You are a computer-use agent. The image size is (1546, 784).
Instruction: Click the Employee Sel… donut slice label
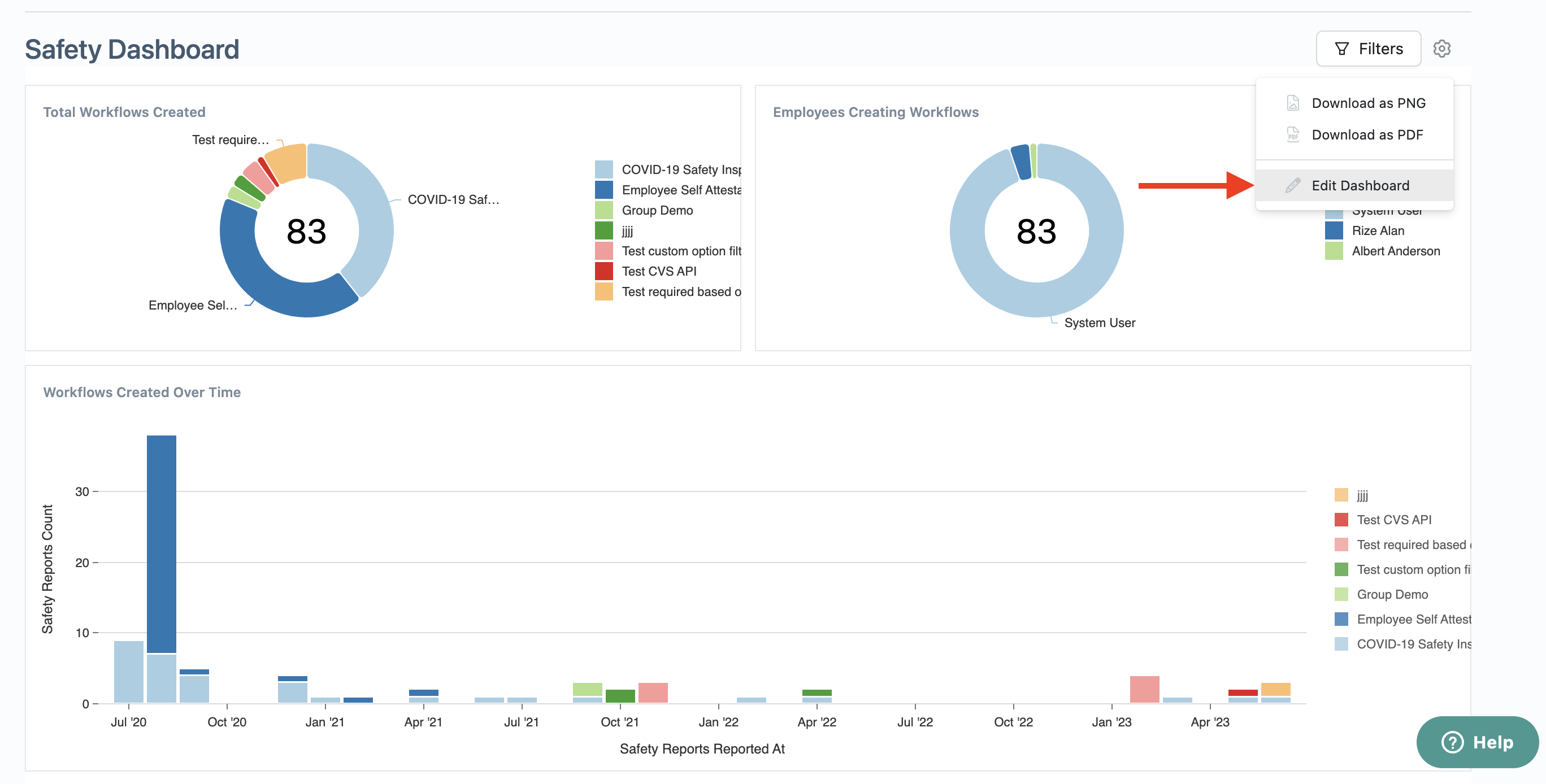pos(193,306)
